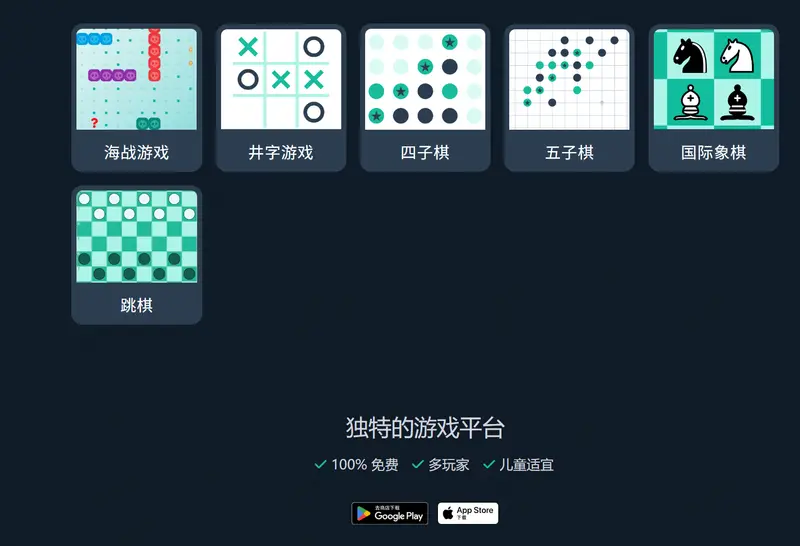Click the 井字游戏 title label
Screen dimensions: 800x546
point(281,152)
